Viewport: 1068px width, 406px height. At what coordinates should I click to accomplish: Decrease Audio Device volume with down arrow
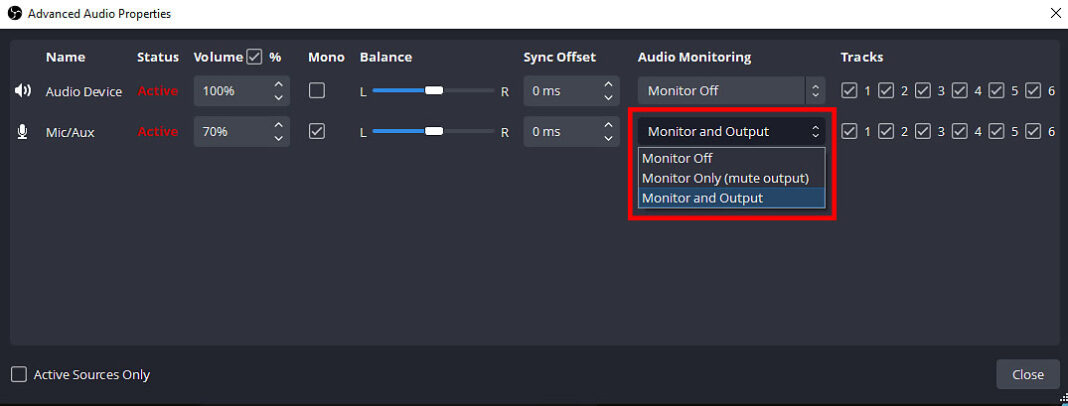[278, 97]
